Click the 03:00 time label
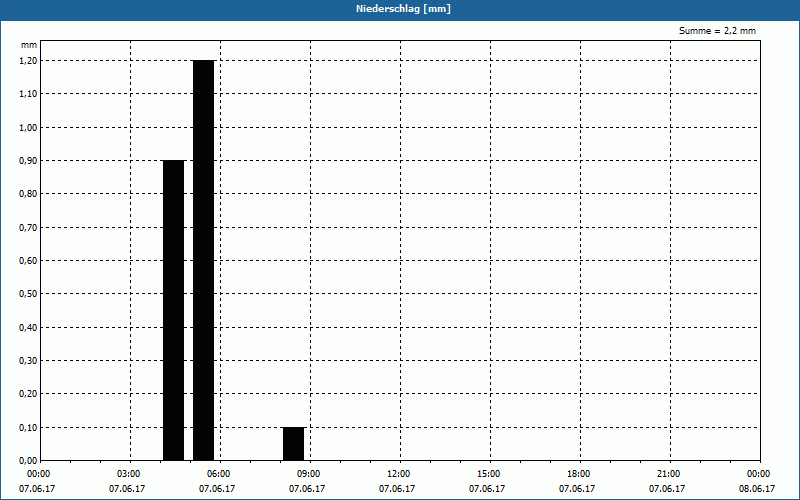This screenshot has height=500, width=800. click(129, 474)
